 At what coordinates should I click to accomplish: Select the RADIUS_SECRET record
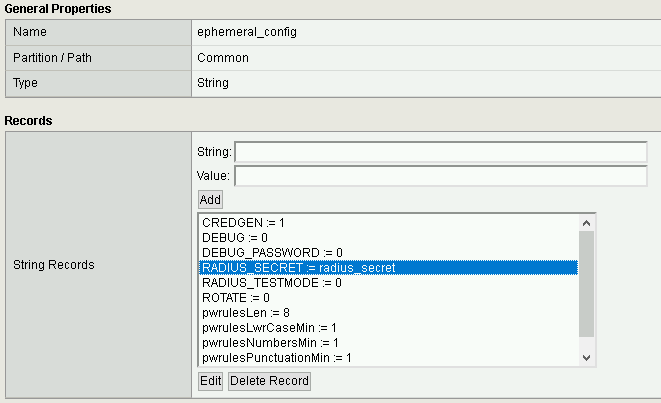388,268
